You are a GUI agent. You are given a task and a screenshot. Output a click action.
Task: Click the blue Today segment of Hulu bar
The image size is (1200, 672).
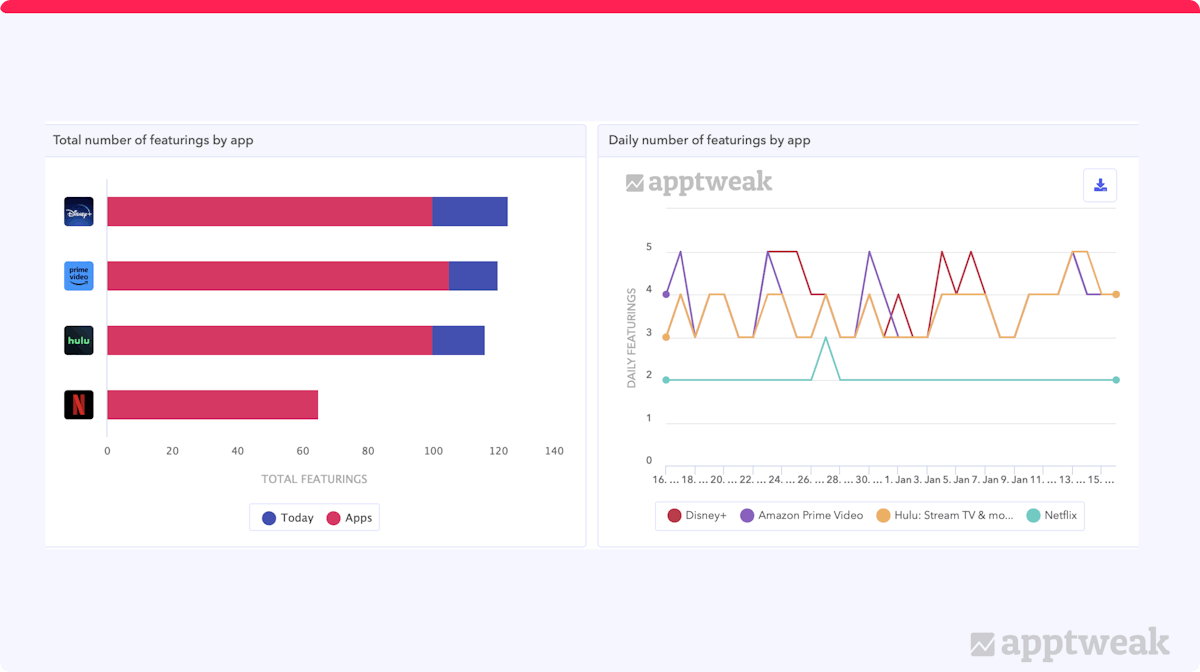click(x=458, y=340)
